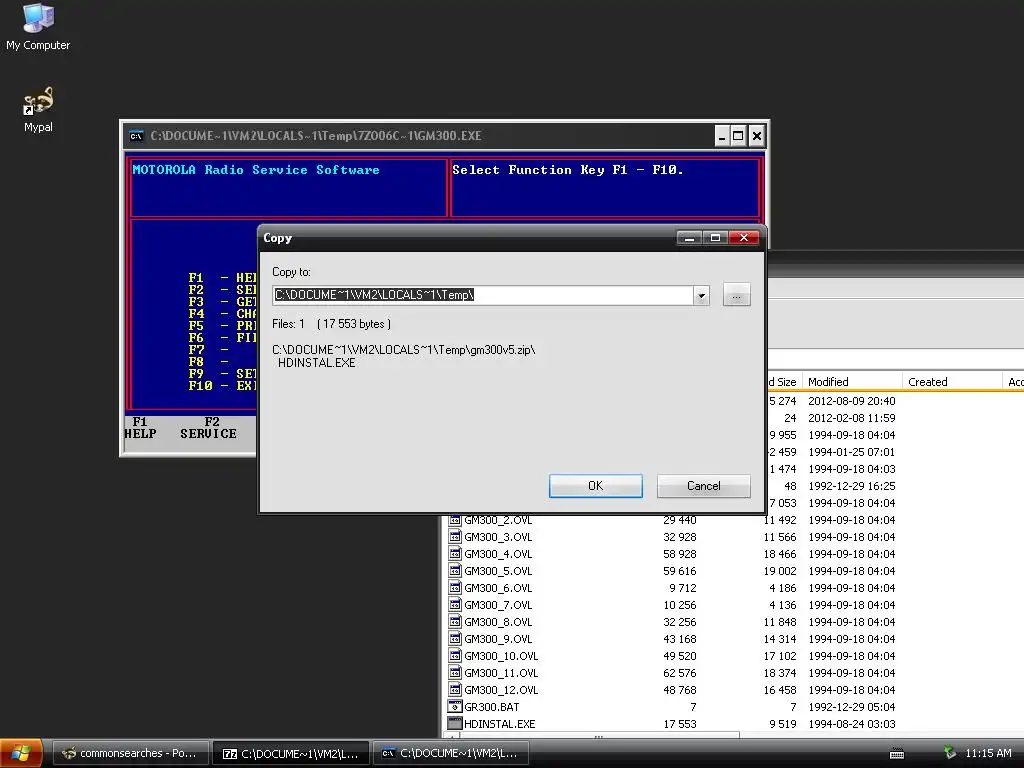Screen dimensions: 1024x768
Task: Minimize the Copy dialog
Action: [x=689, y=238]
